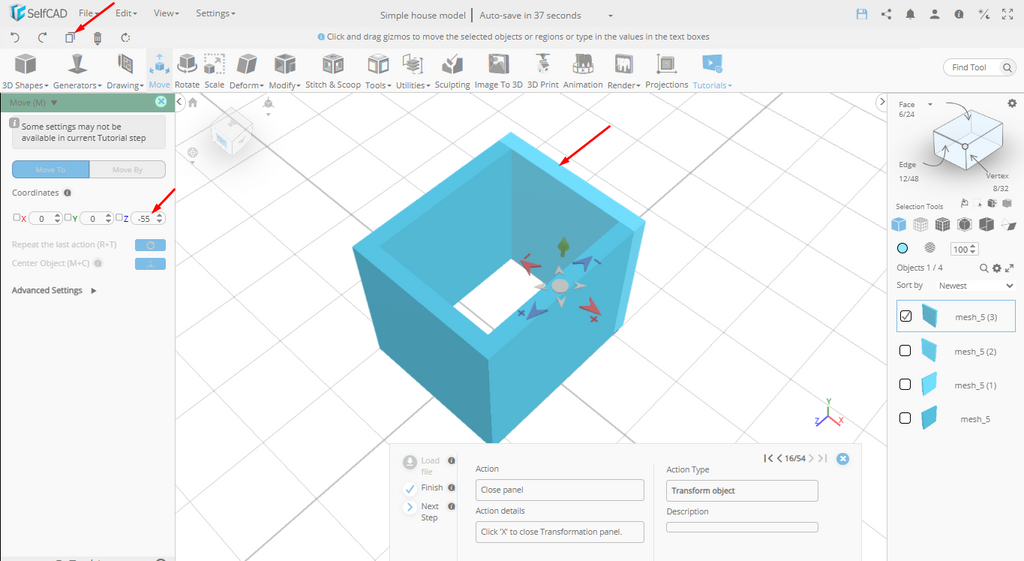Viewport: 1024px width, 561px height.
Task: Uncheck the mesh_5 (3) checkbox
Action: coord(905,316)
